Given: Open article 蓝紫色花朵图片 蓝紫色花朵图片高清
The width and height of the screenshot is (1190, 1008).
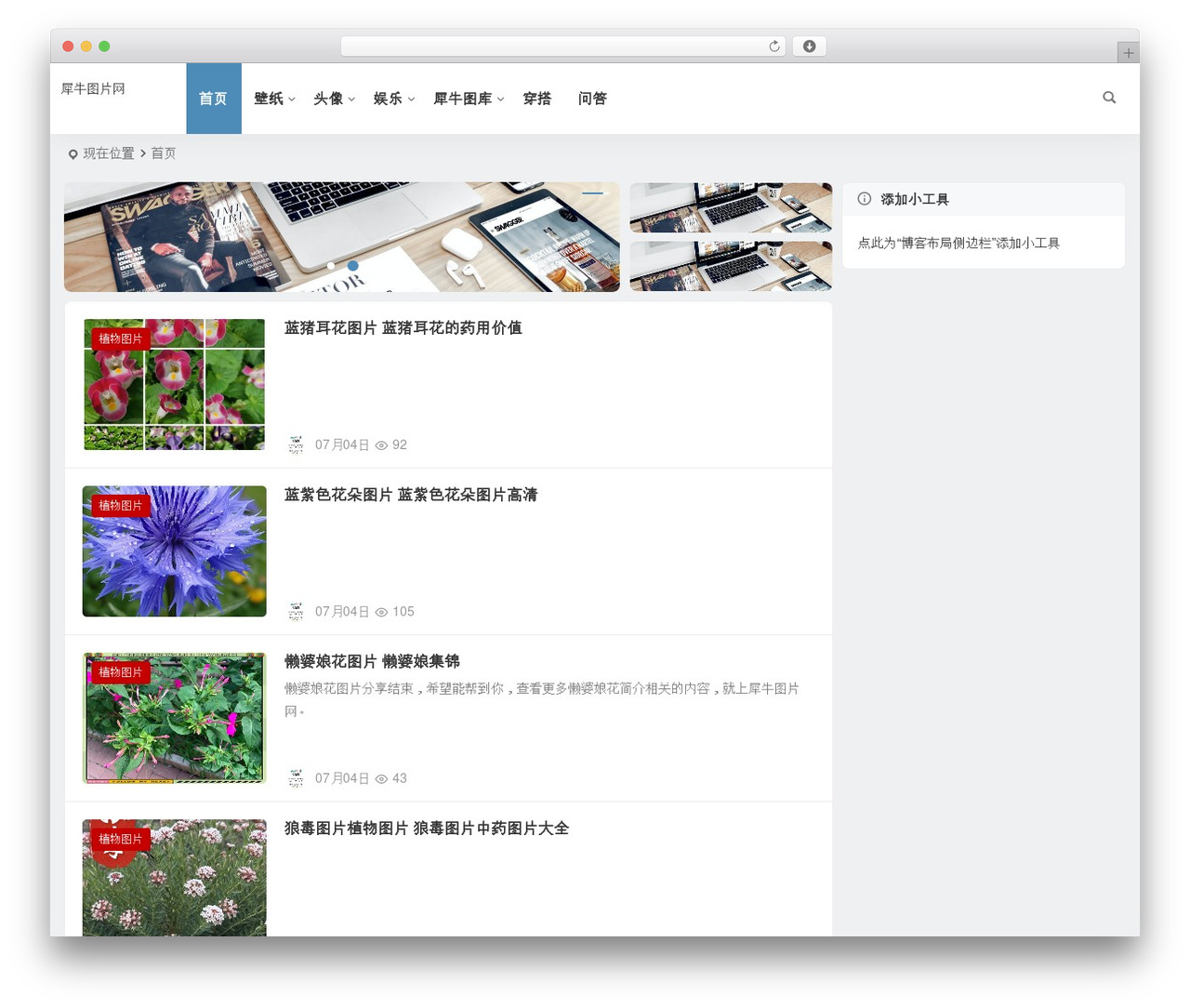Looking at the screenshot, I should 411,495.
